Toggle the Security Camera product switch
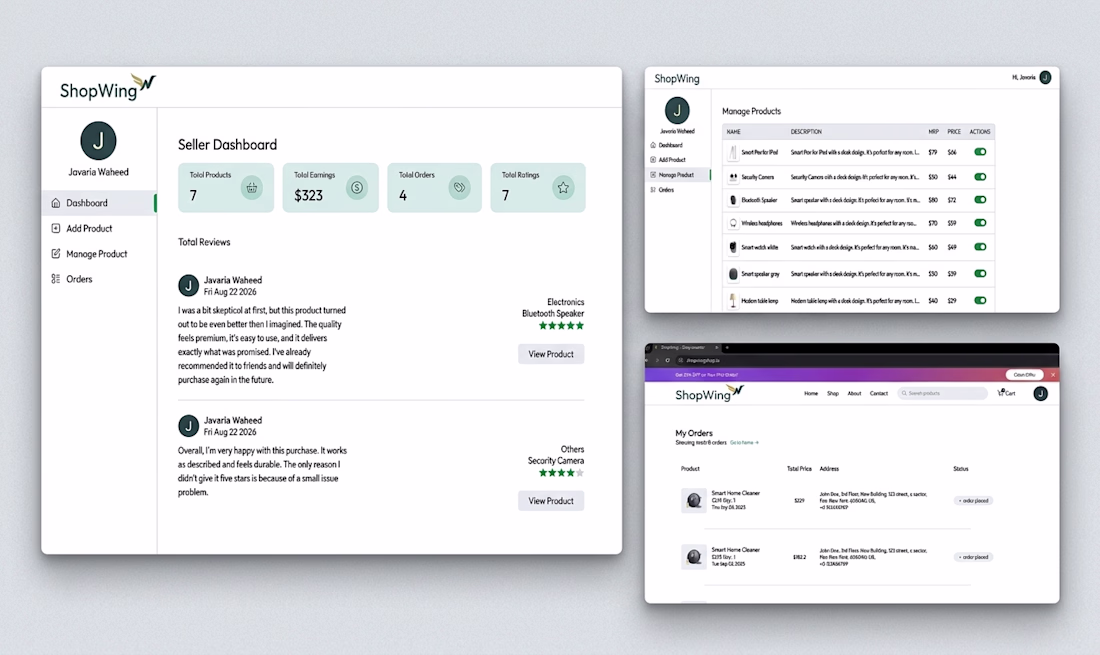 pos(980,177)
